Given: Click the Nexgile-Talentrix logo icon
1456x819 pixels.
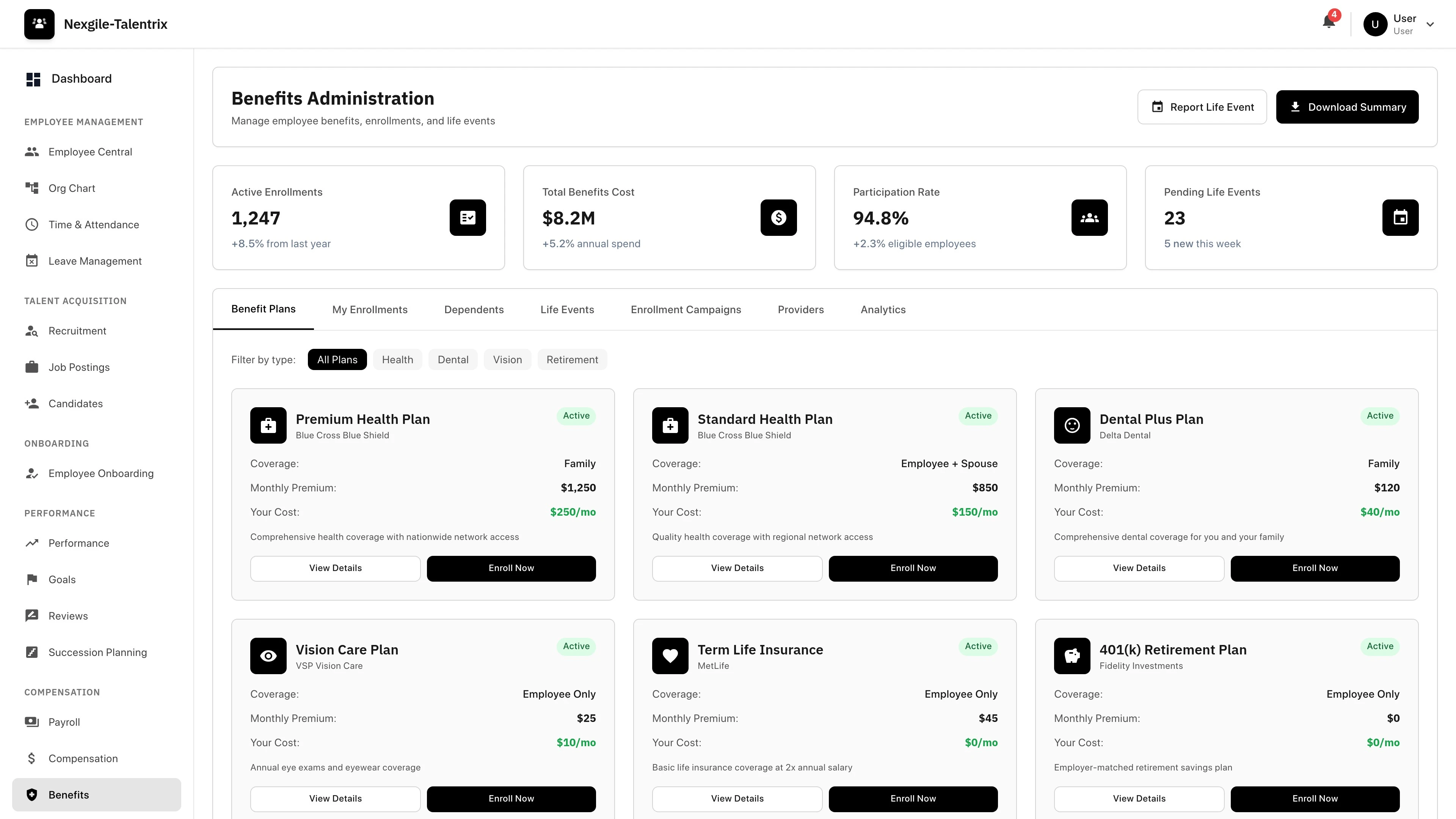Looking at the screenshot, I should (x=39, y=24).
